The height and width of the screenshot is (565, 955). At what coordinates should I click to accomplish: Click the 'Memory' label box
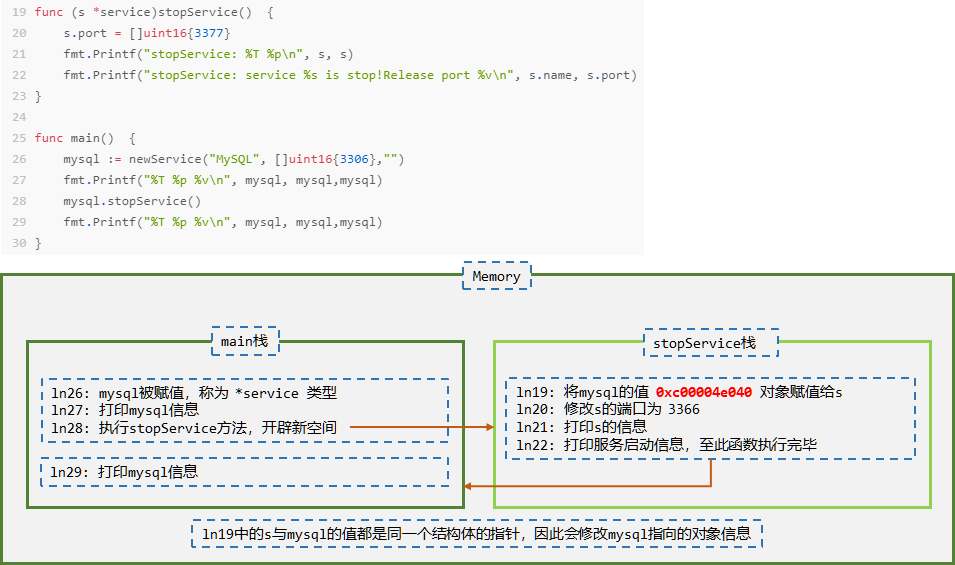[496, 276]
